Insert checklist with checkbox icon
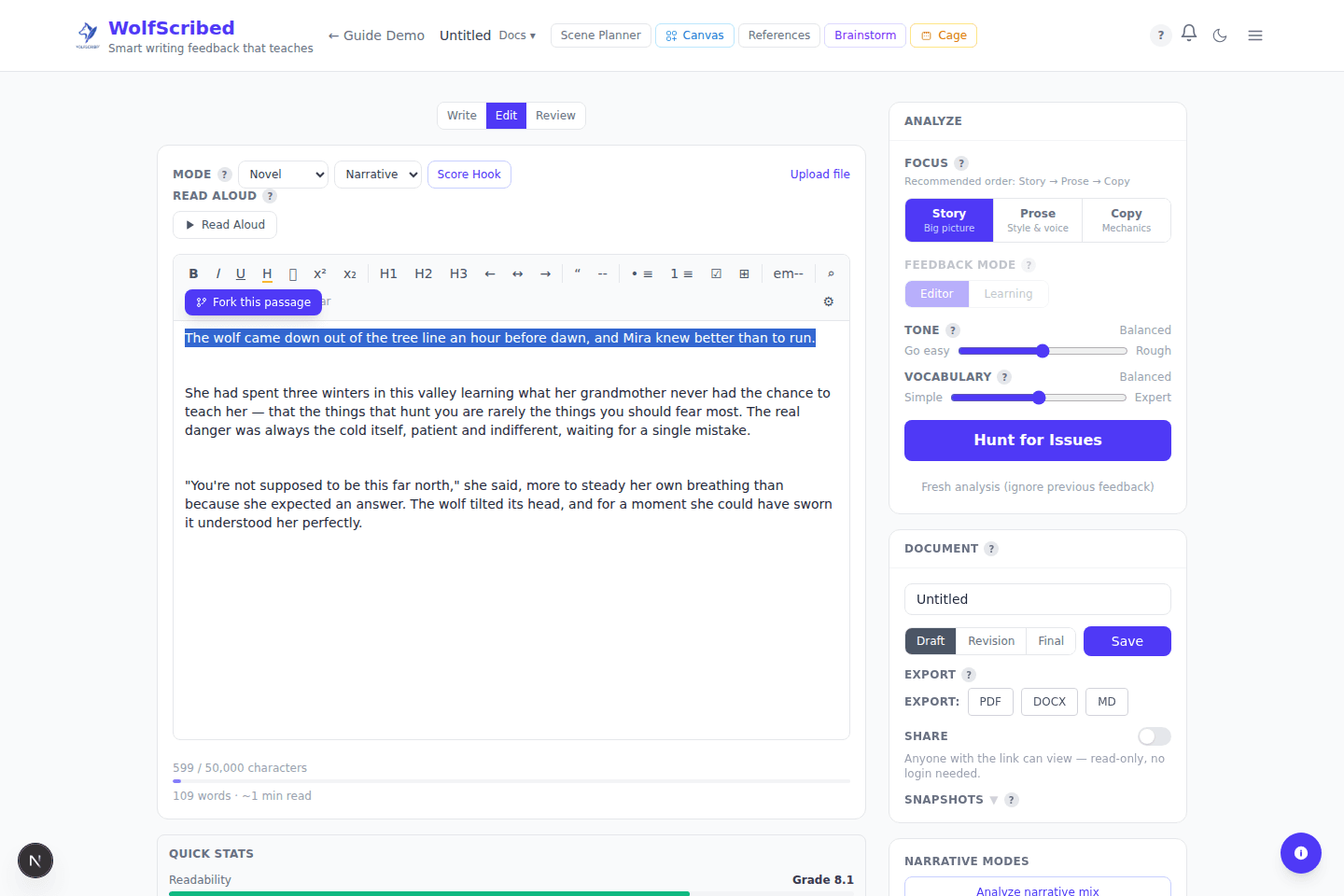Screen dimensions: 1344x896 [x=716, y=273]
